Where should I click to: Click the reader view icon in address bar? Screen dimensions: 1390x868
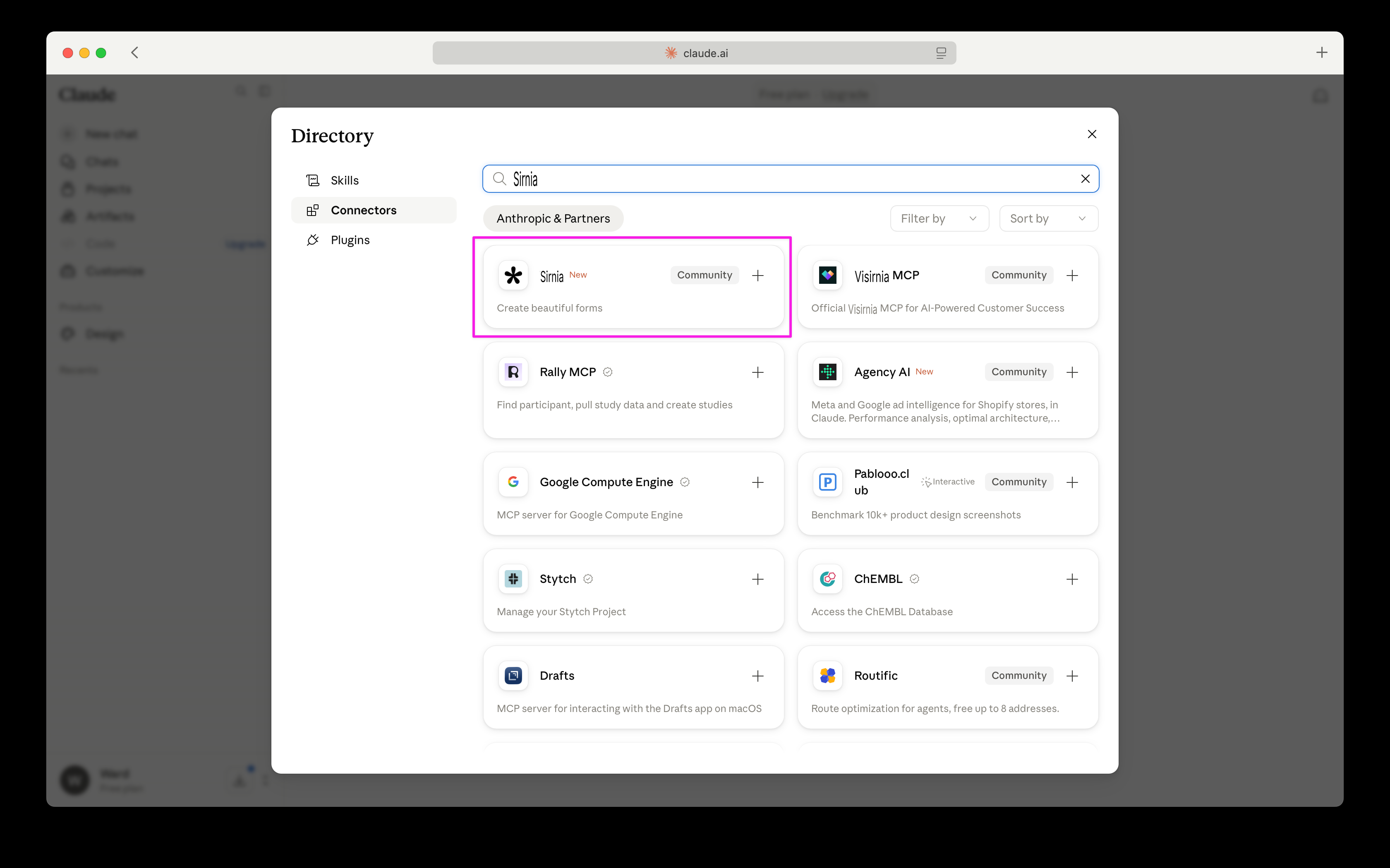(941, 53)
